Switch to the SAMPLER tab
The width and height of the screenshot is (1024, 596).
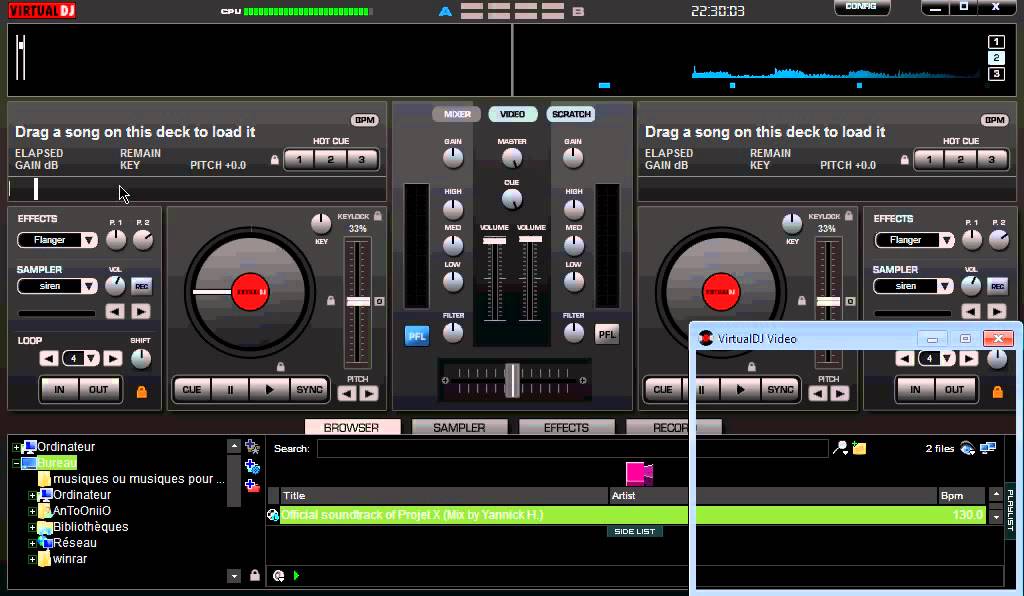(x=459, y=428)
